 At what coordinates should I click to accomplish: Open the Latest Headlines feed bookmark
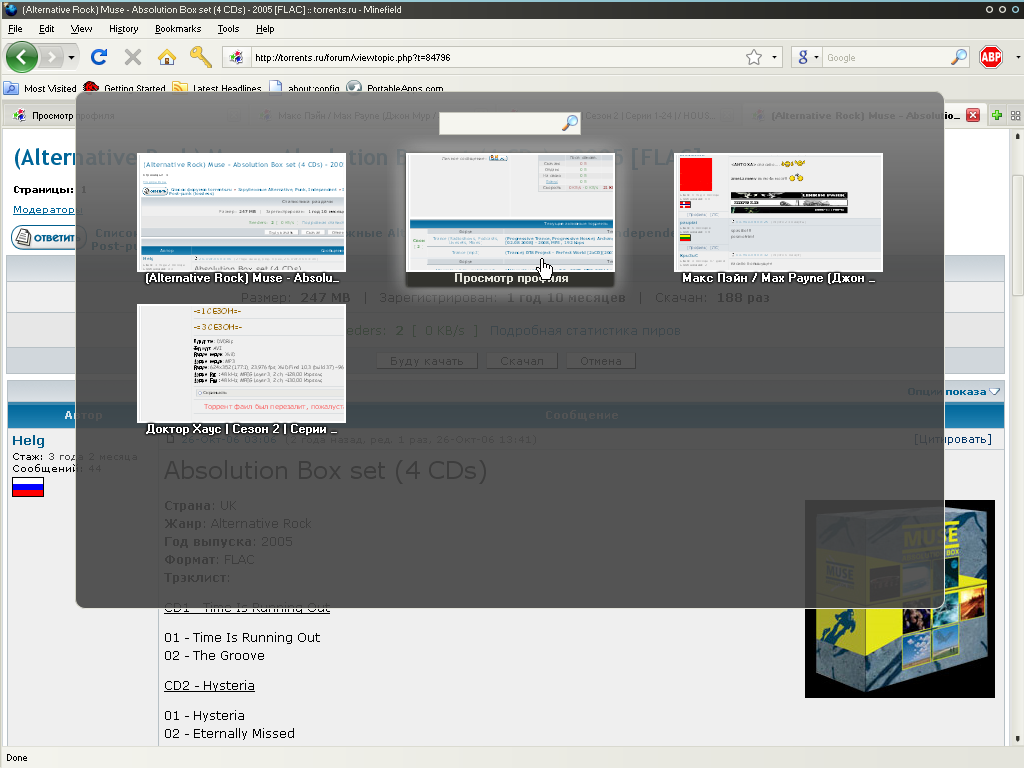217,88
